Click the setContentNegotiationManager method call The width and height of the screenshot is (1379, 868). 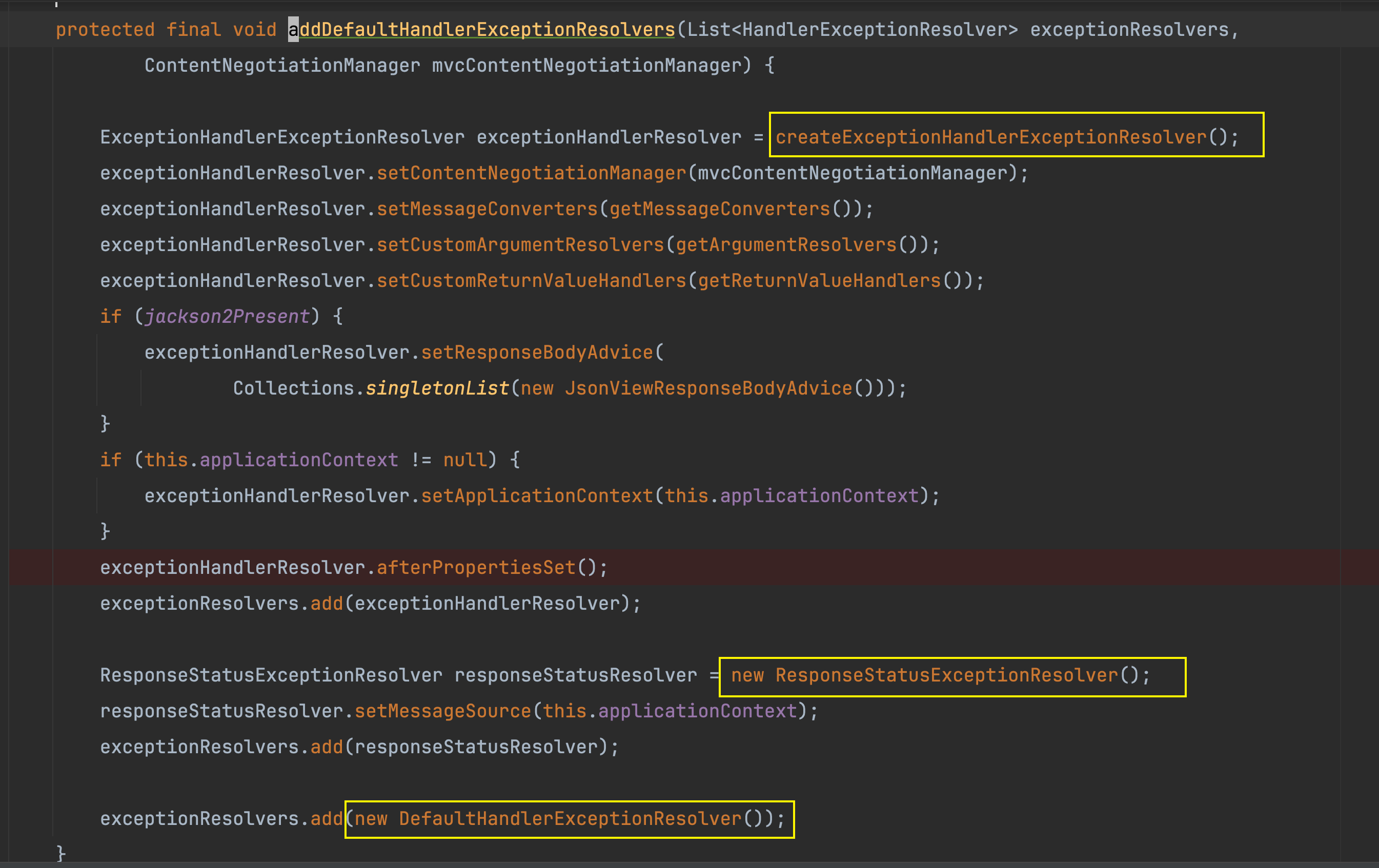[x=532, y=173]
